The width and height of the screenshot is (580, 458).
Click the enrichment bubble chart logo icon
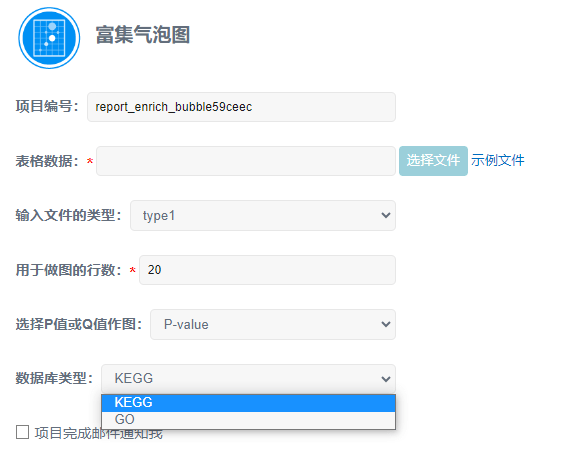point(49,38)
